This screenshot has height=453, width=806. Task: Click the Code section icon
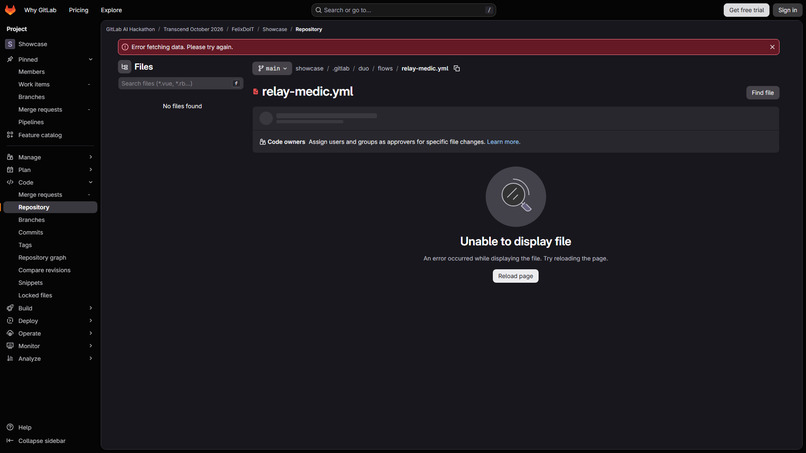[x=10, y=183]
